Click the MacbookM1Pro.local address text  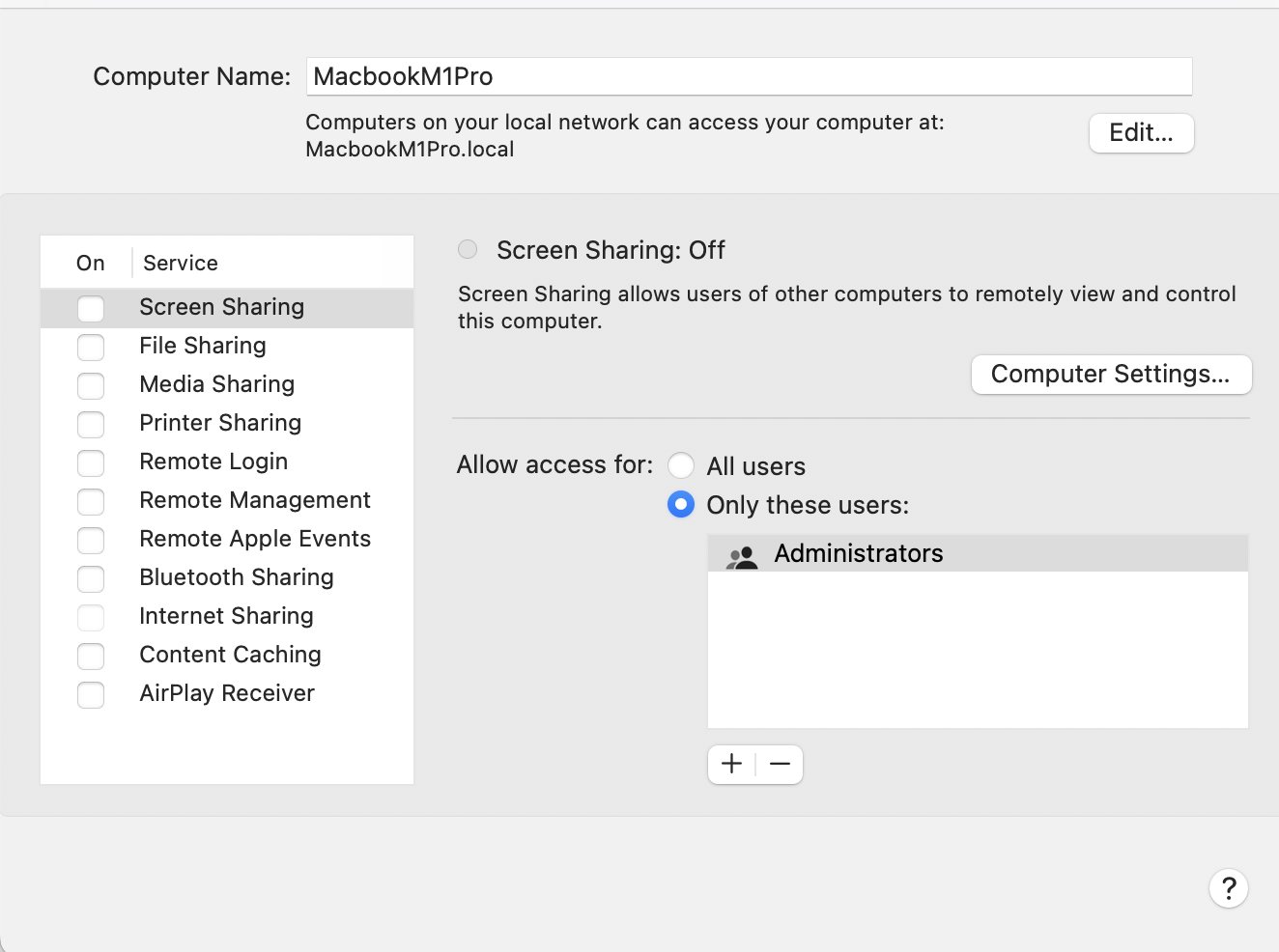coord(410,150)
